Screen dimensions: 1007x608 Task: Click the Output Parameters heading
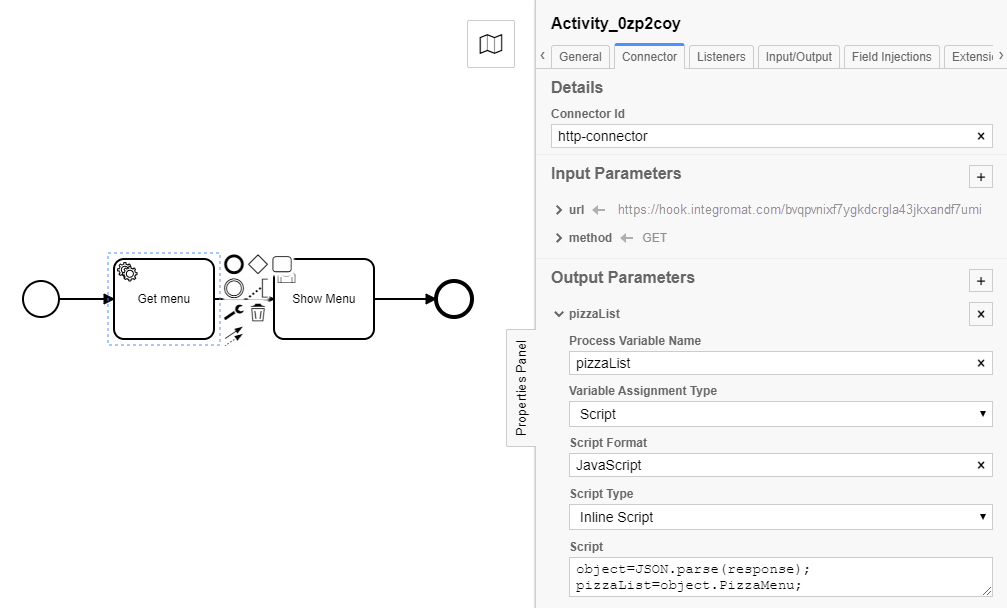[x=622, y=277]
